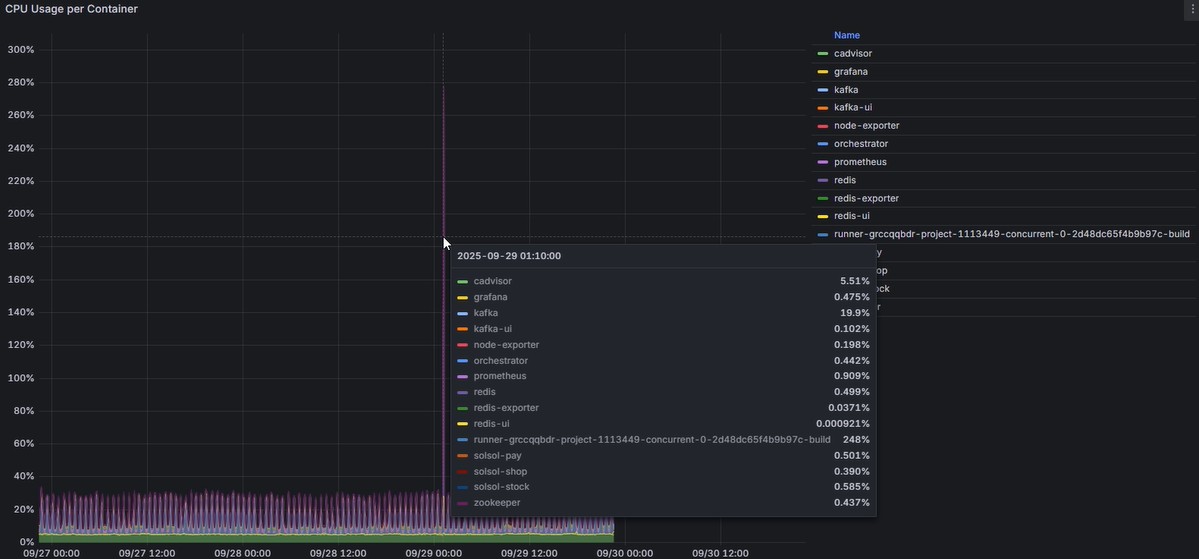The image size is (1199, 559).
Task: Sort legend by the Name column header
Action: (x=846, y=35)
